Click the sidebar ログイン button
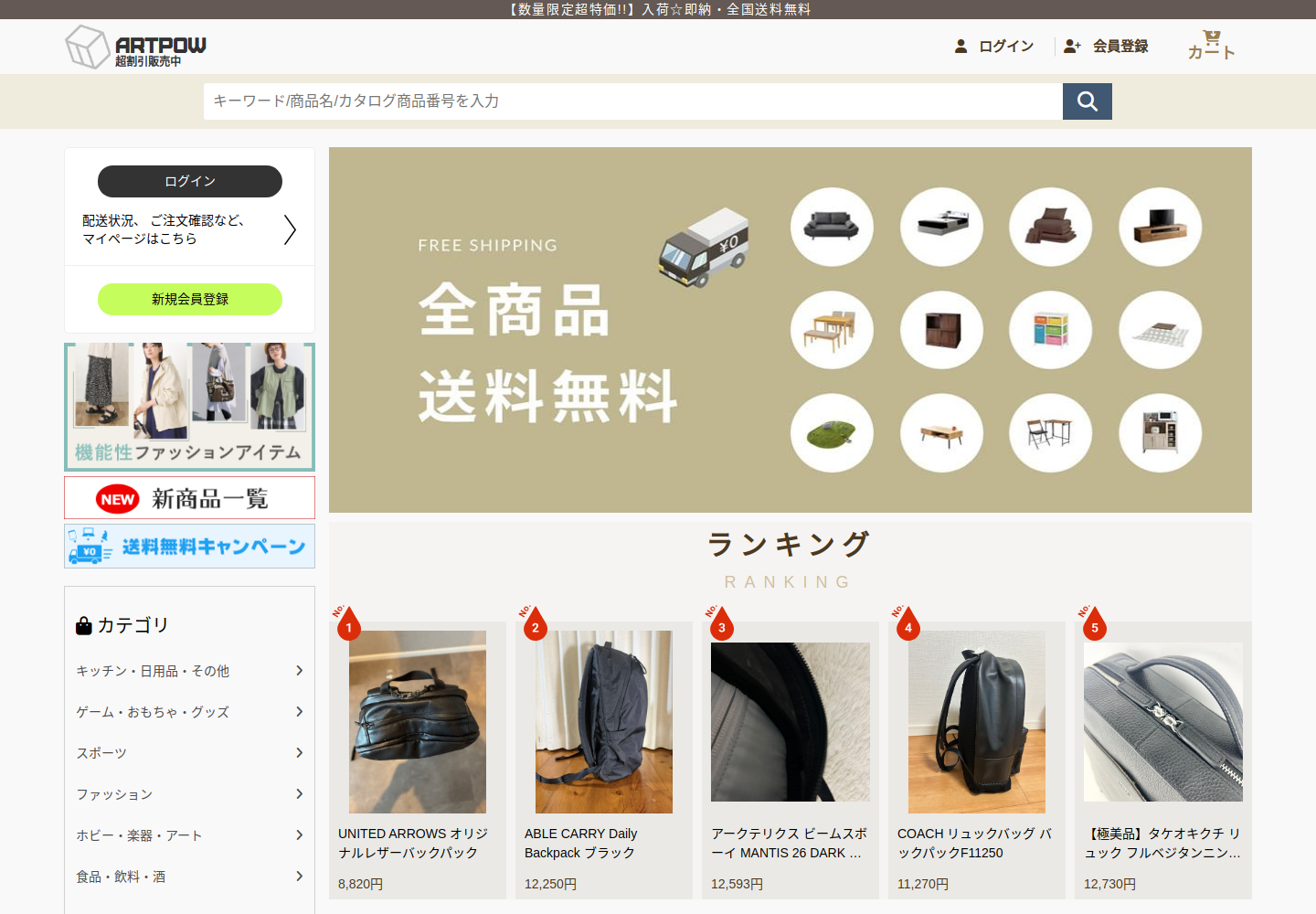 [x=190, y=181]
